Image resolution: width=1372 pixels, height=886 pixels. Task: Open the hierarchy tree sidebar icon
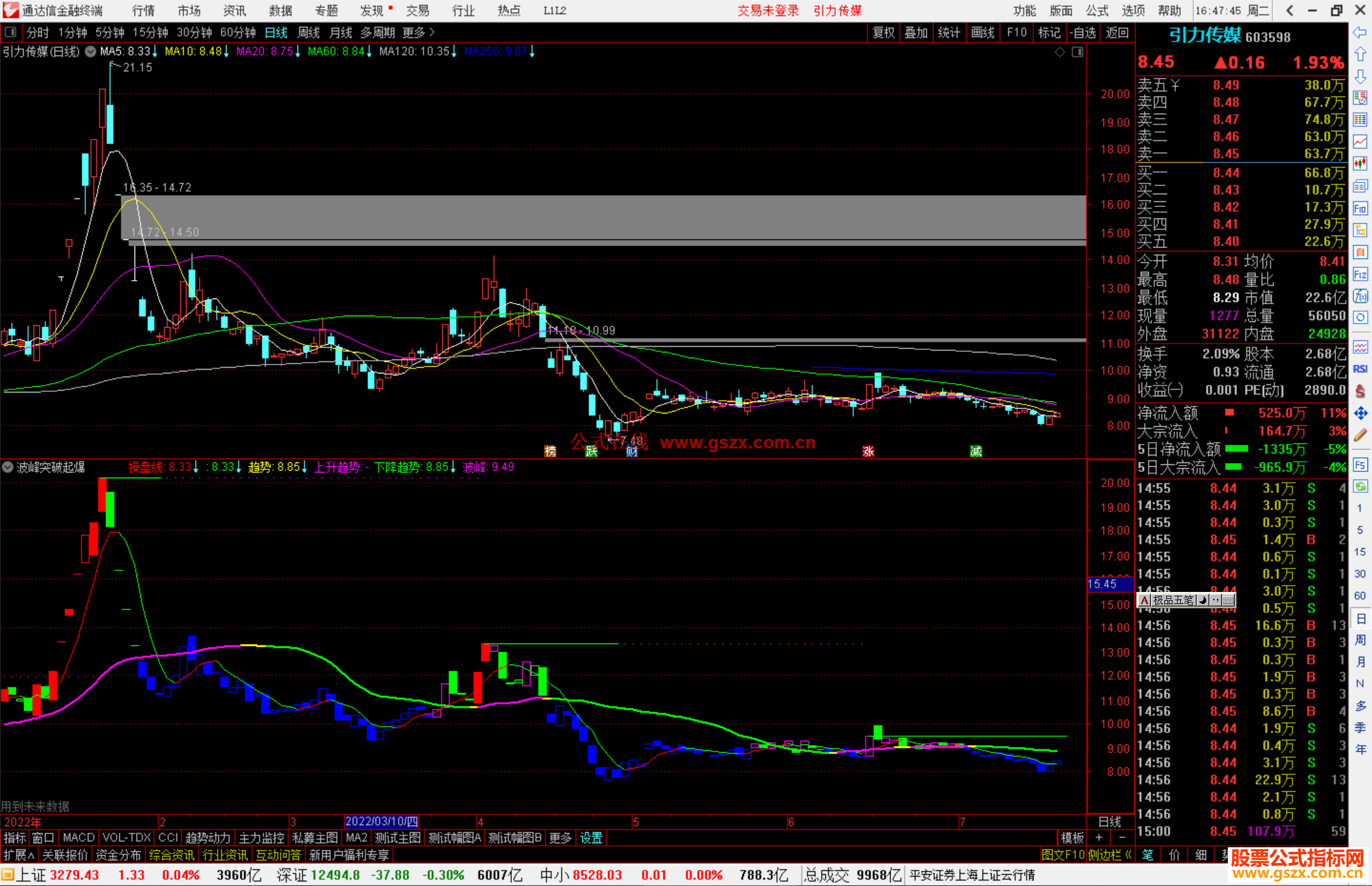(x=1360, y=230)
